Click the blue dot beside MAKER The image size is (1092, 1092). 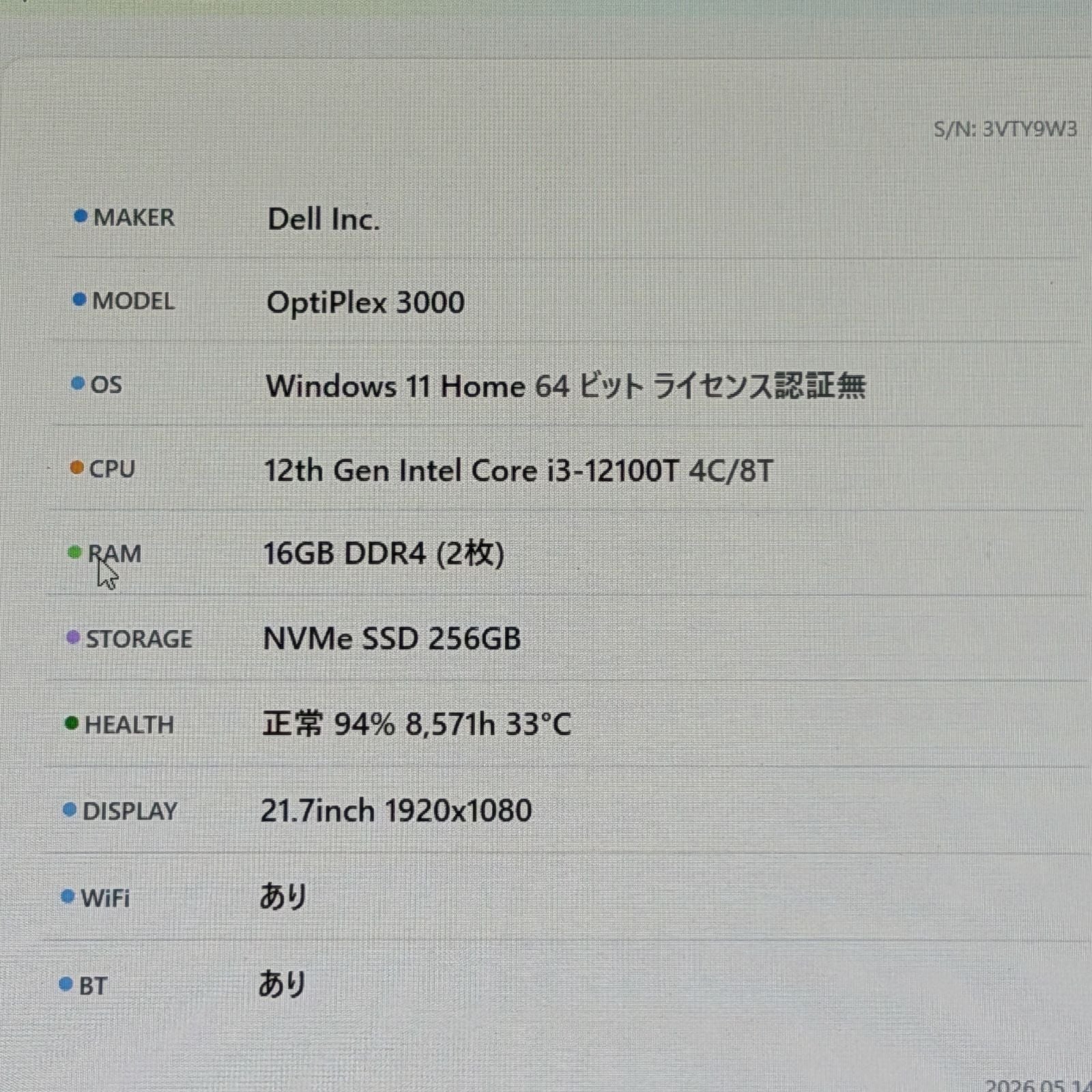click(x=81, y=216)
